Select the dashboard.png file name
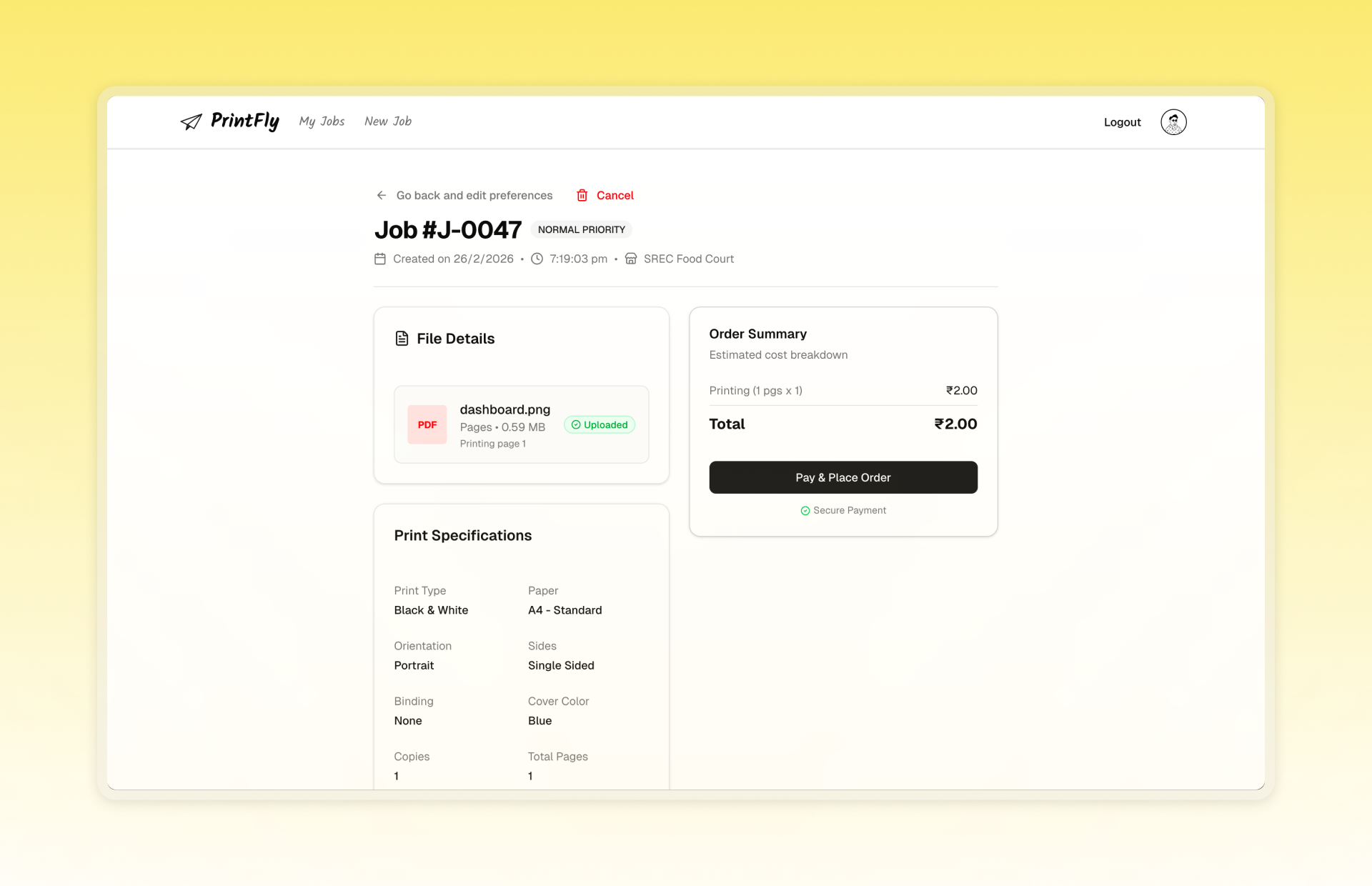The height and width of the screenshot is (886, 1372). (504, 409)
